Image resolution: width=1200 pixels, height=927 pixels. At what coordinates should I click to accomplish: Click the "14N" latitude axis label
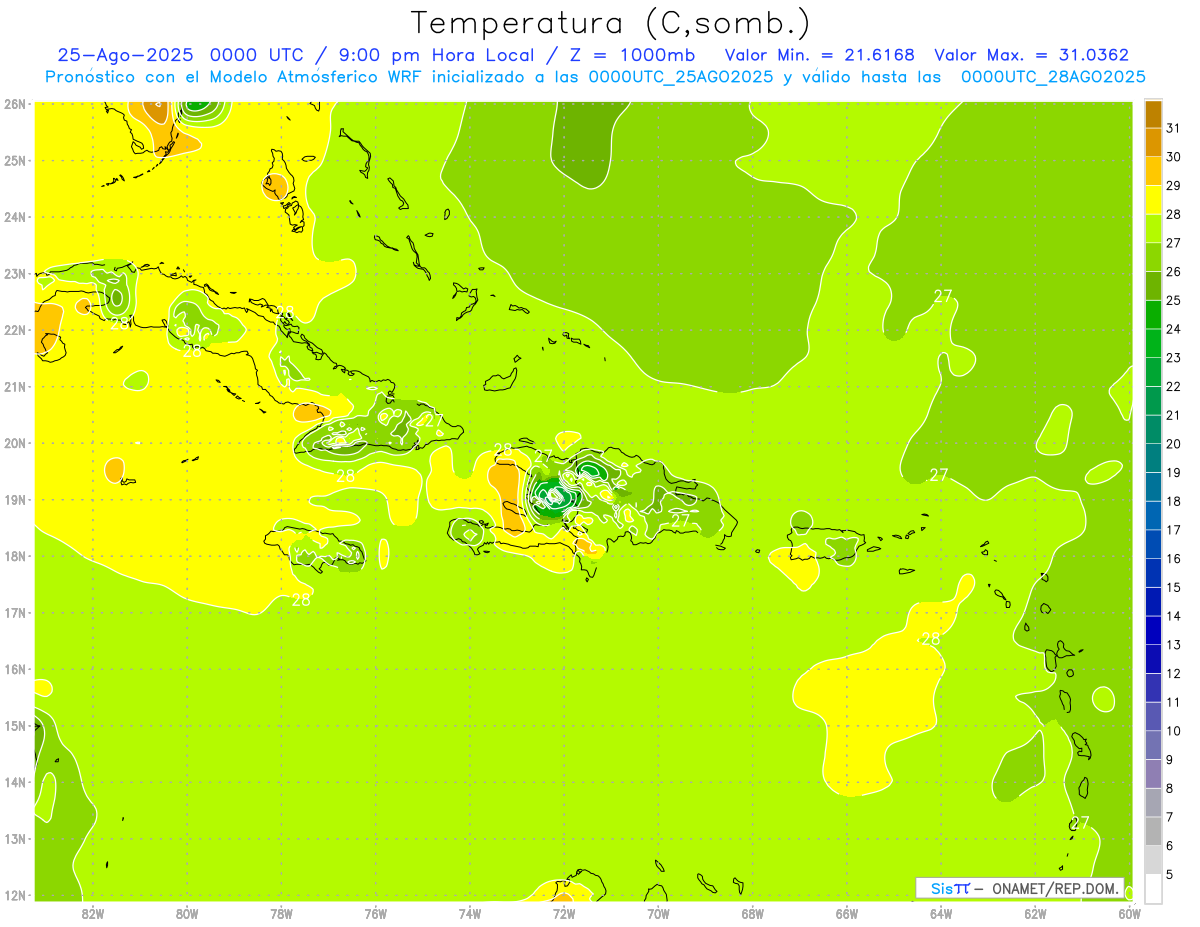[x=15, y=782]
